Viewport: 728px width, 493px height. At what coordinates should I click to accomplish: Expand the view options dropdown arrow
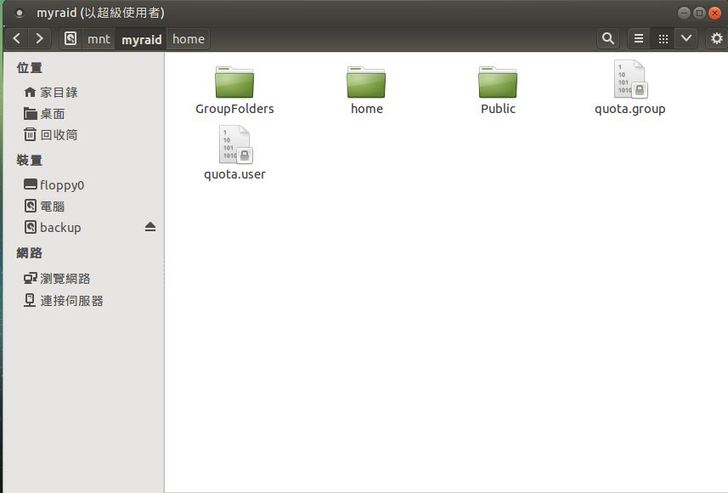686,38
